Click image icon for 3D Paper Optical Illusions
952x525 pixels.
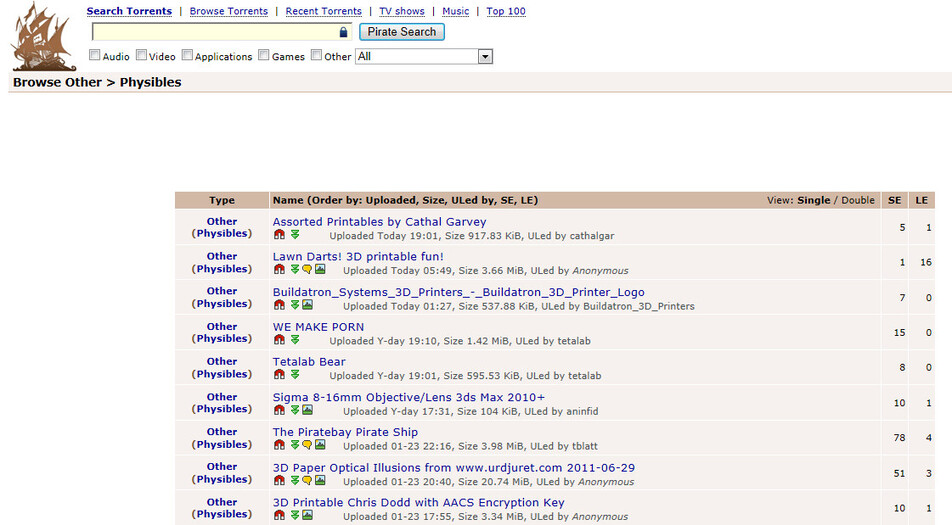point(320,480)
